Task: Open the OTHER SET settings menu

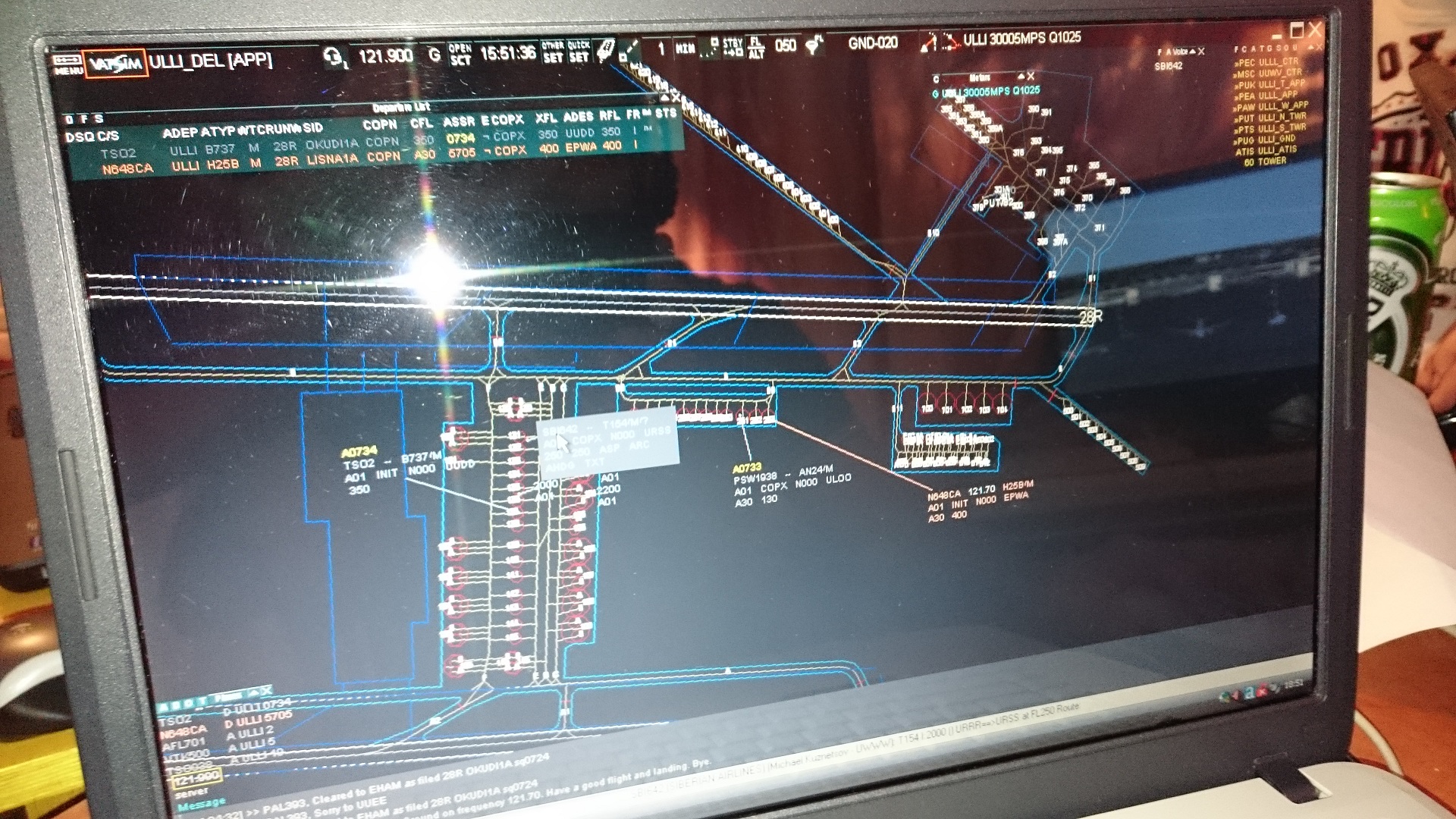Action: pos(552,52)
